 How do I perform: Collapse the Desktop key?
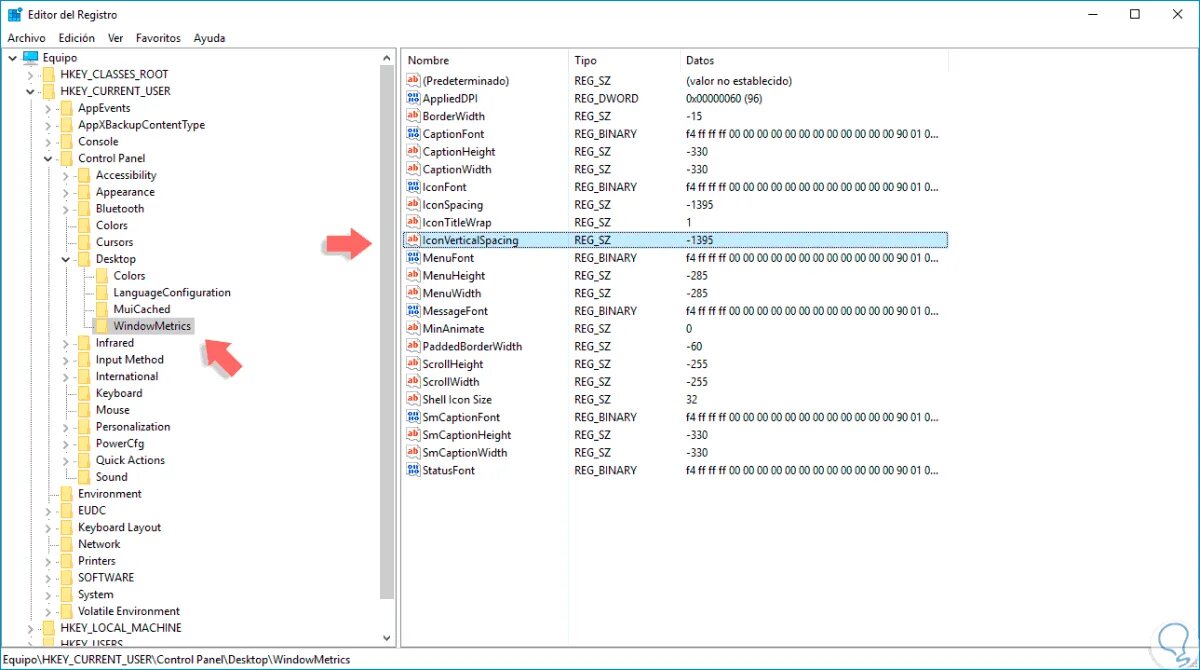pos(66,259)
